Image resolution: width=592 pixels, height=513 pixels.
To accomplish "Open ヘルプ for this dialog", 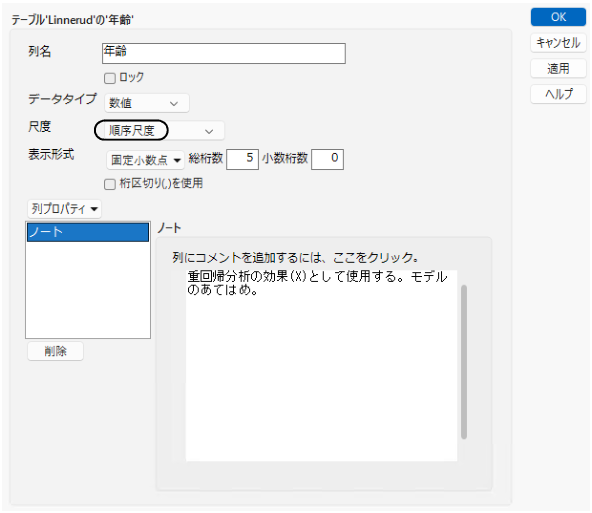I will (558, 94).
